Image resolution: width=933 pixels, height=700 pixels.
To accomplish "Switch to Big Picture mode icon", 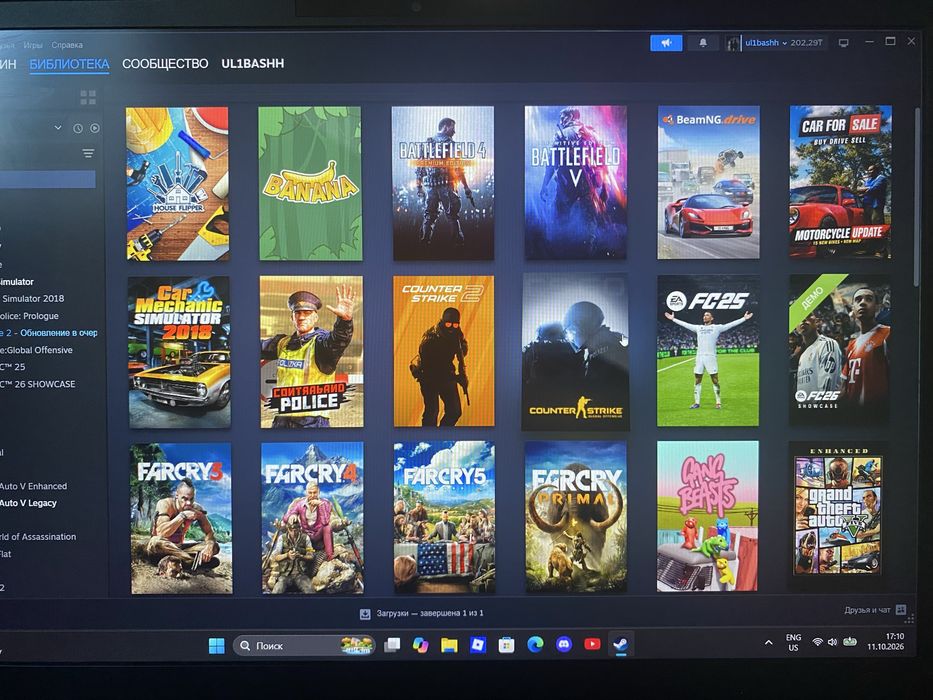I will (843, 43).
